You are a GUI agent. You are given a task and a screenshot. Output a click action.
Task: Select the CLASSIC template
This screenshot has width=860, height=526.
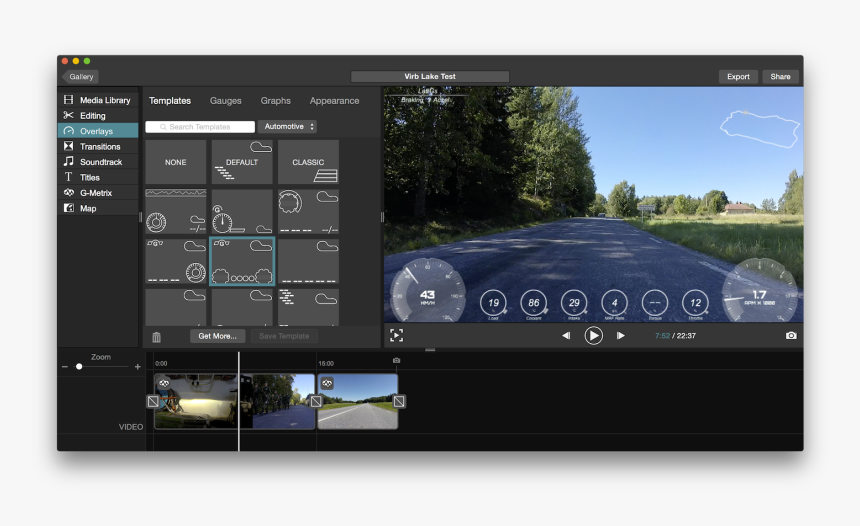coord(308,162)
